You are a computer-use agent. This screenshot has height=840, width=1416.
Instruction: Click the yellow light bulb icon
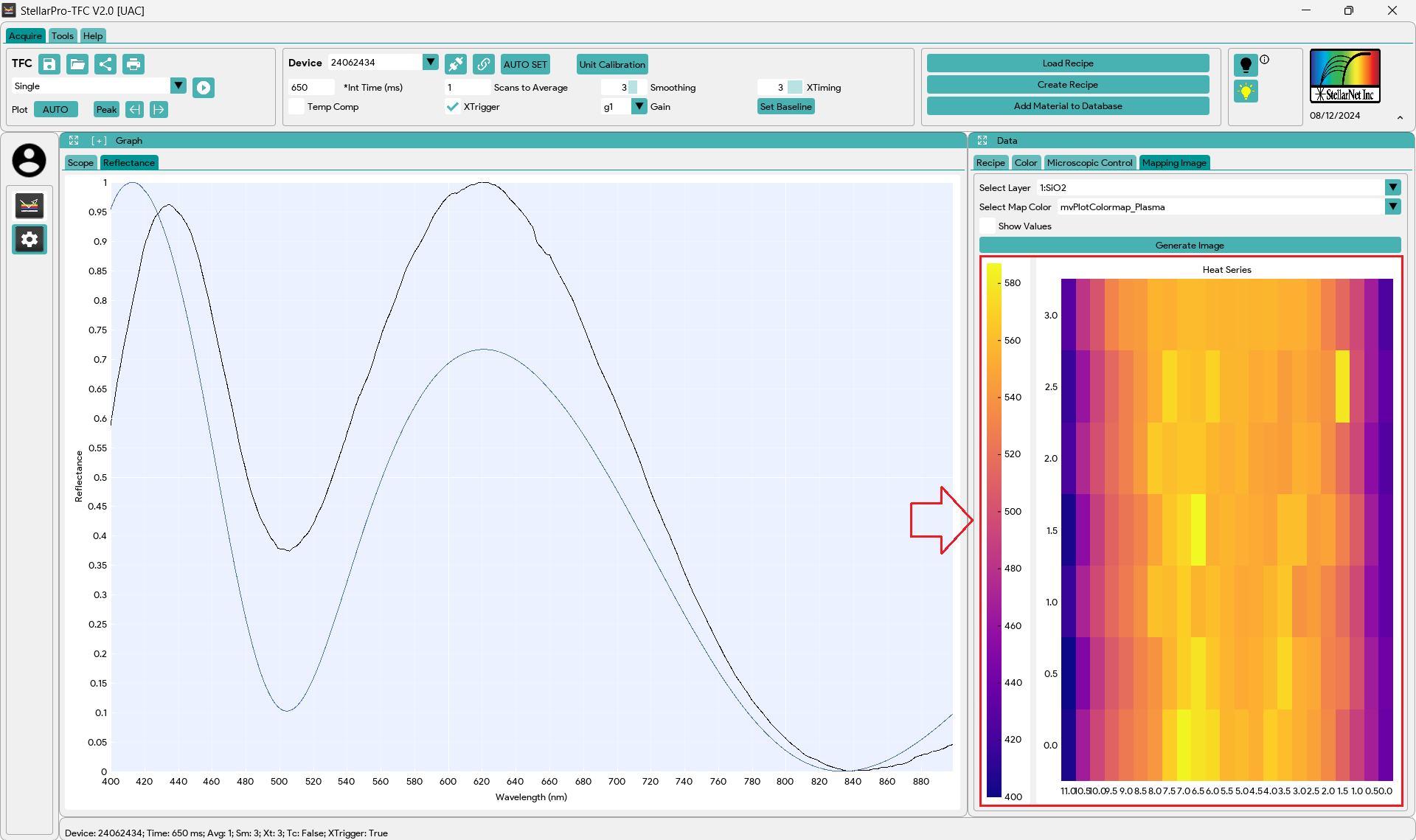coord(1246,91)
